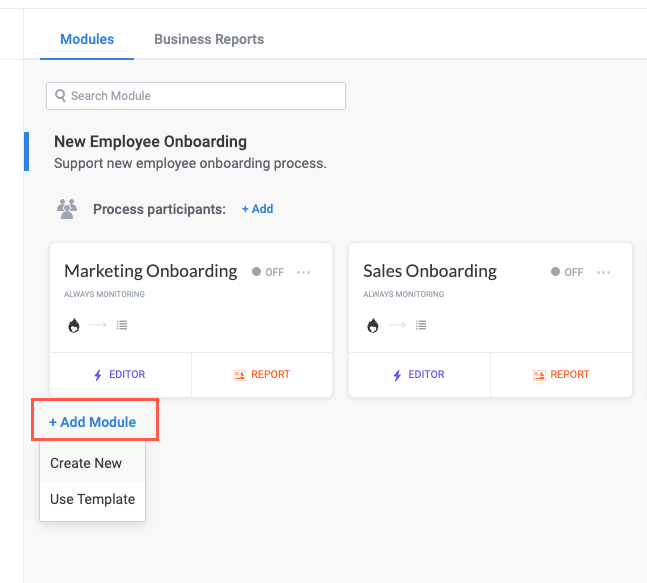Click the fire trigger icon in Sales Onboarding
This screenshot has height=583, width=647.
[372, 325]
